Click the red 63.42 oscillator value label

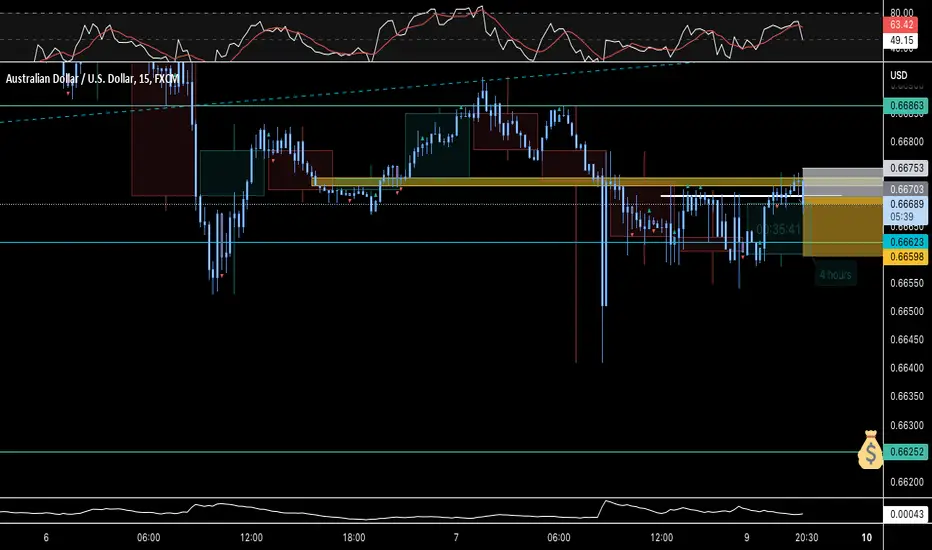(902, 25)
